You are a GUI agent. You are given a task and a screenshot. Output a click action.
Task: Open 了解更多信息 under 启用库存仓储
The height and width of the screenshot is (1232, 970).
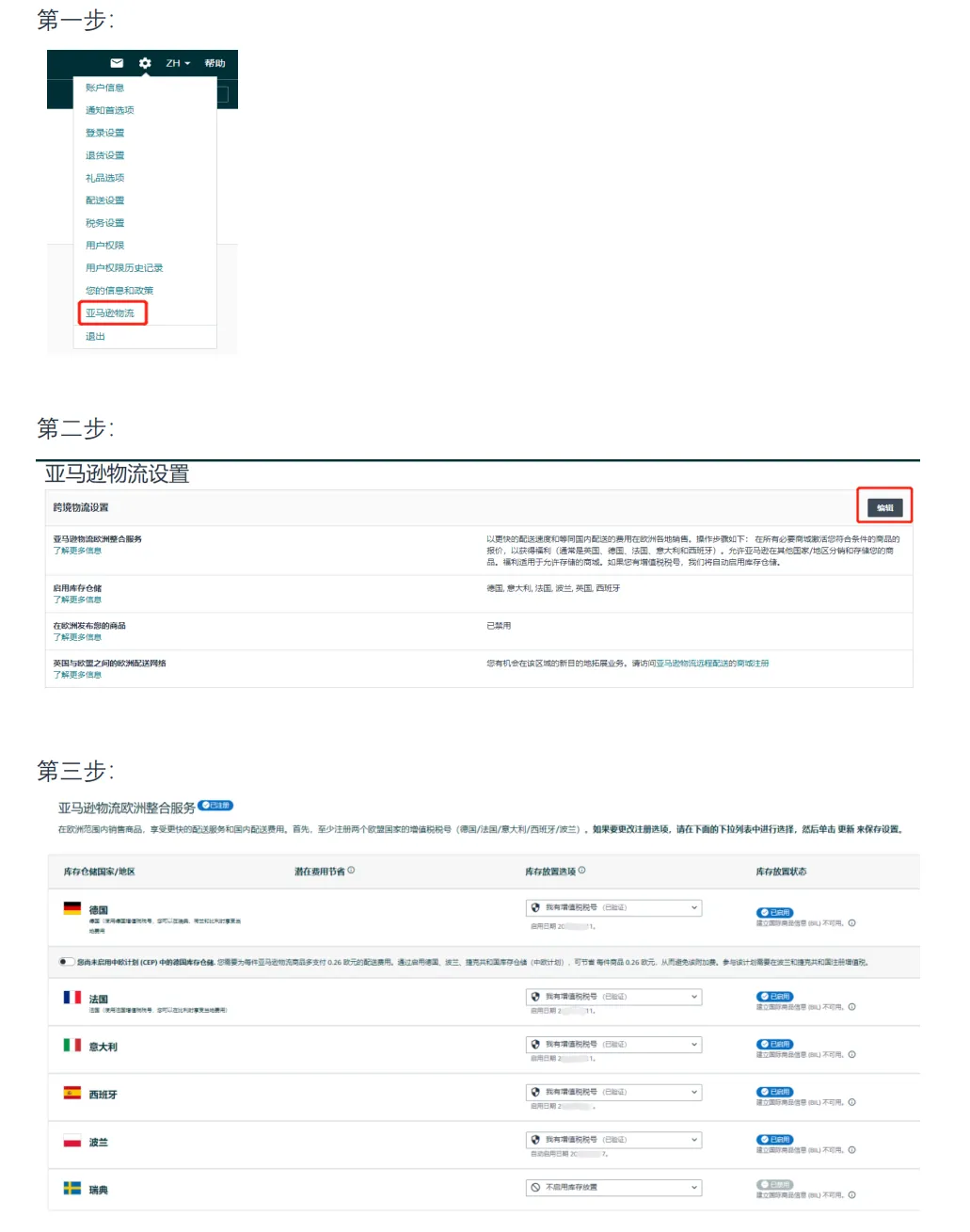(x=77, y=600)
